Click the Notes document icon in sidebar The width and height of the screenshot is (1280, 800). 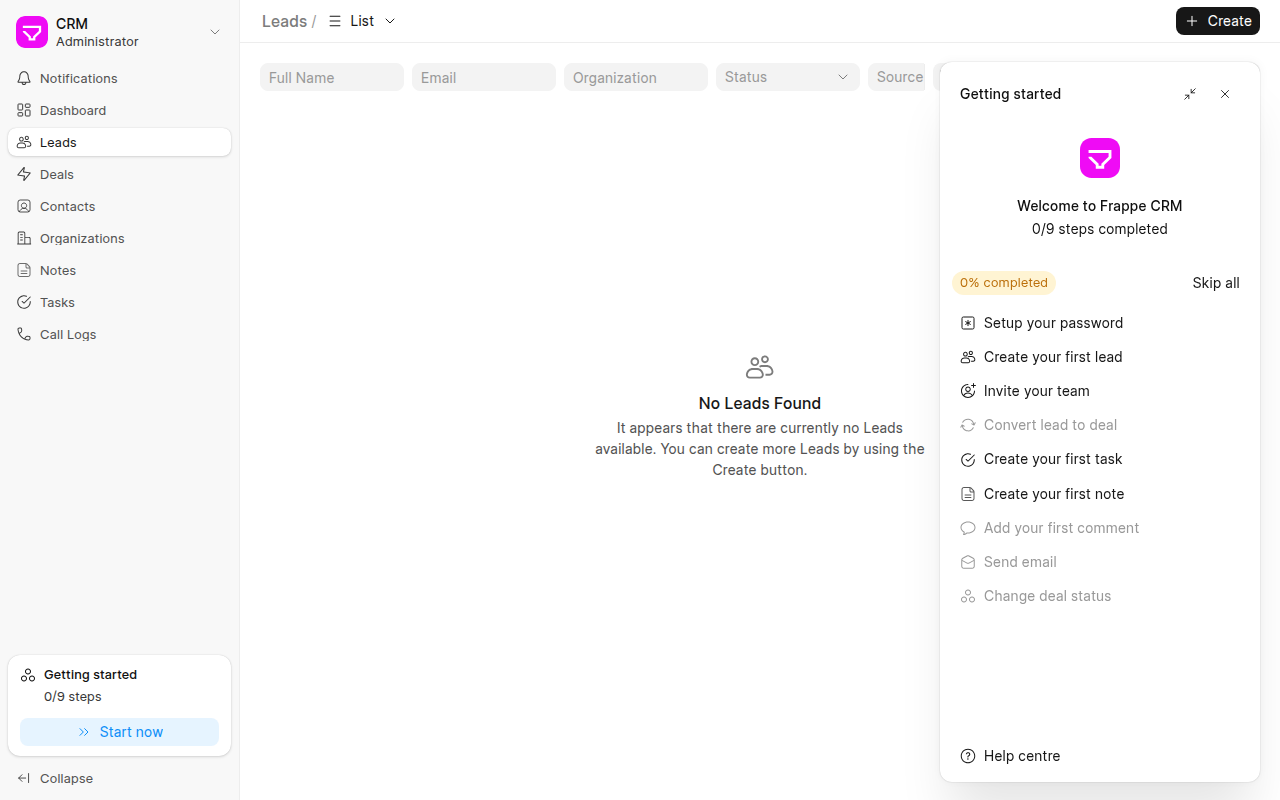[24, 270]
